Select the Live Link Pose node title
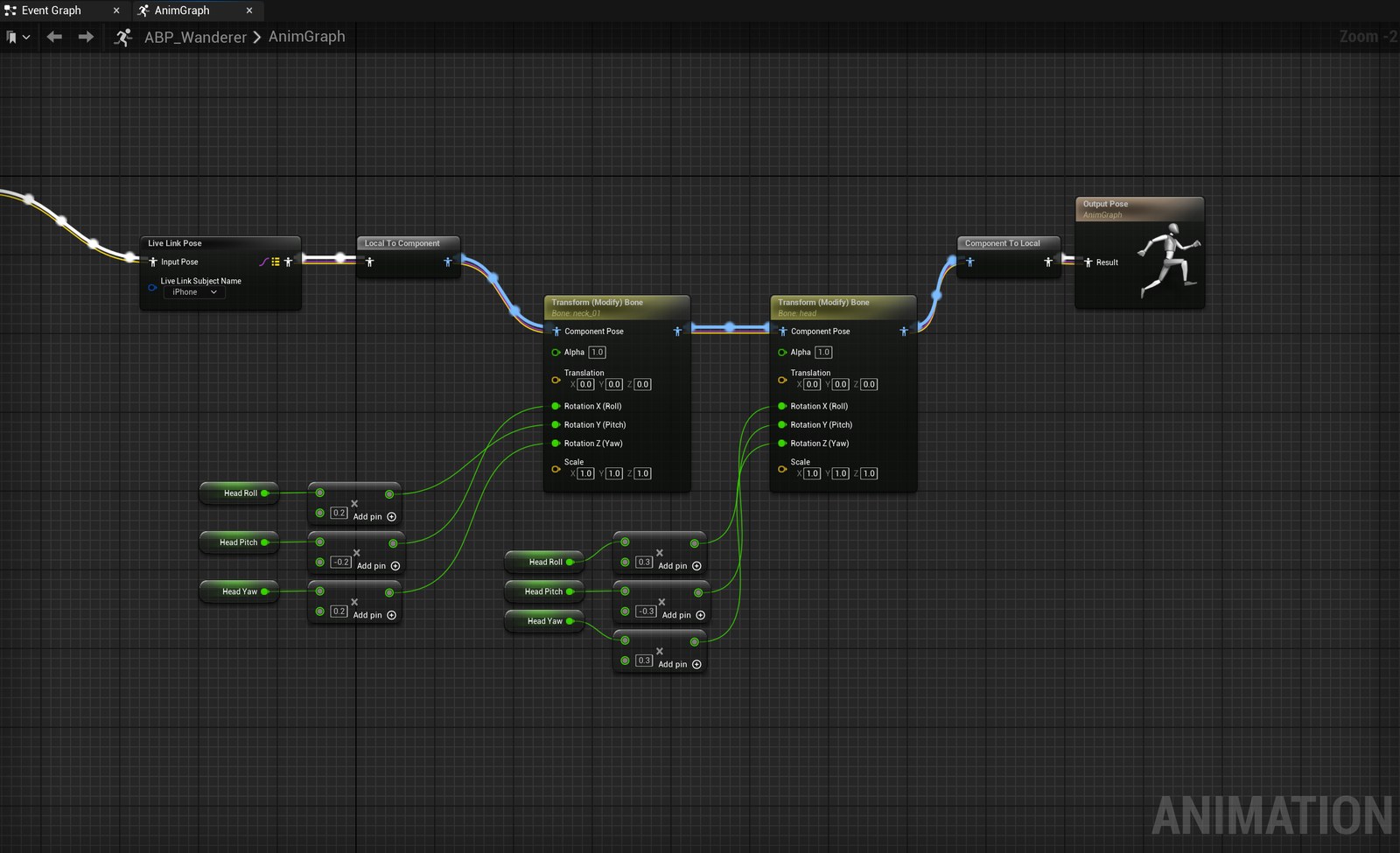Image resolution: width=1400 pixels, height=853 pixels. pyautogui.click(x=175, y=243)
